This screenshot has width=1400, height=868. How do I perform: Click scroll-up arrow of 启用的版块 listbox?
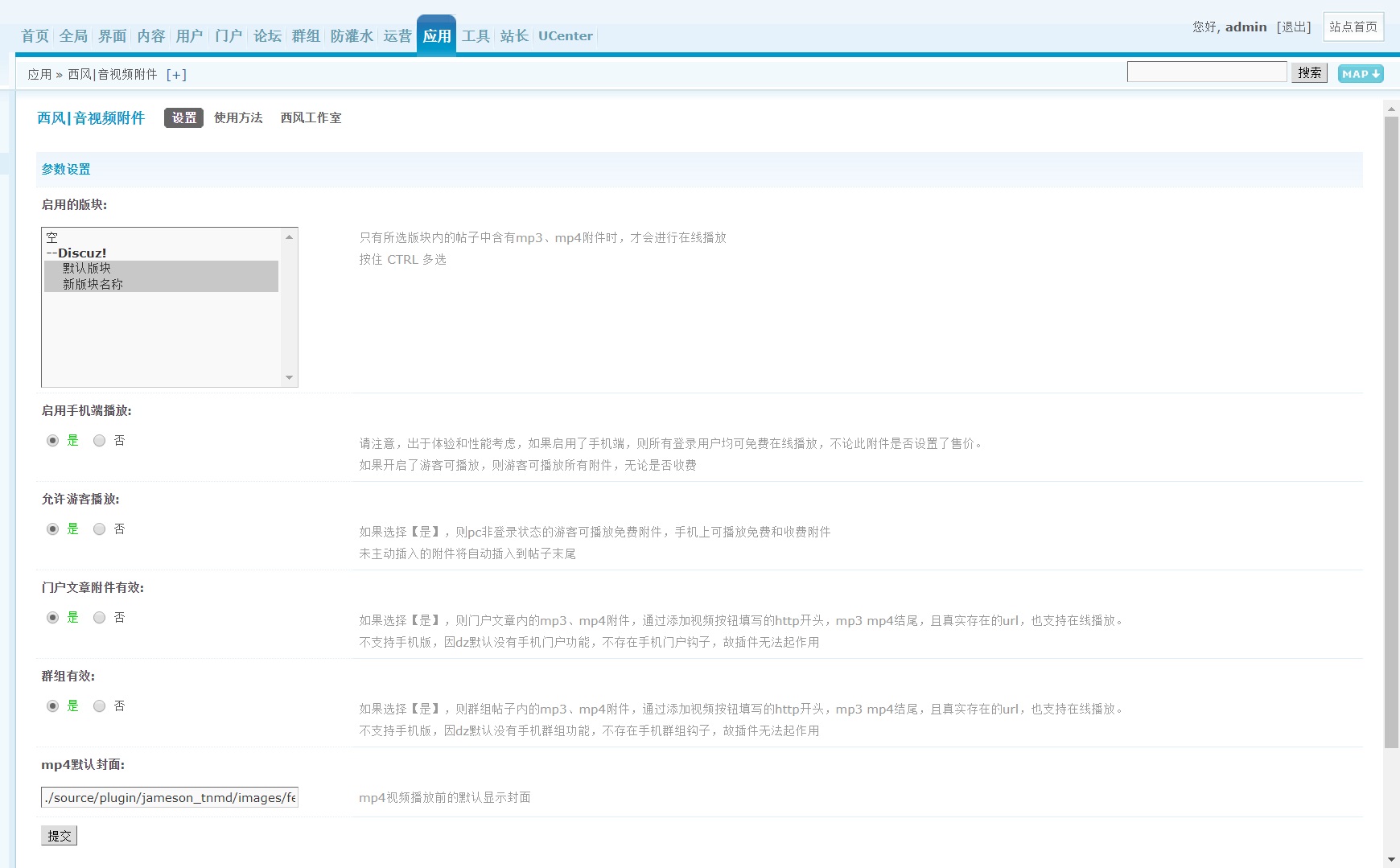pyautogui.click(x=290, y=237)
